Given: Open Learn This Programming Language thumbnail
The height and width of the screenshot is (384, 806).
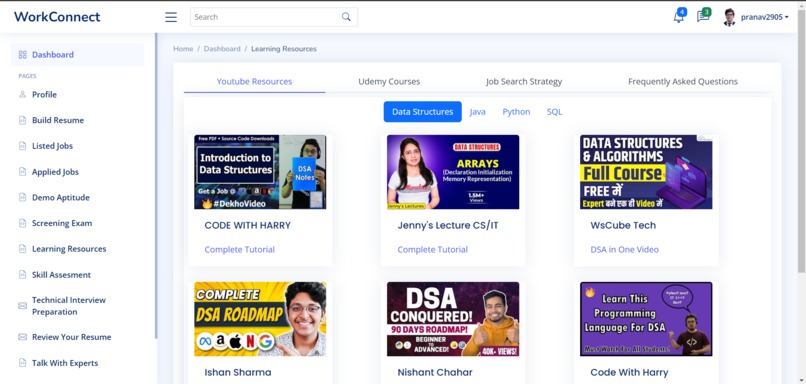Looking at the screenshot, I should point(646,319).
